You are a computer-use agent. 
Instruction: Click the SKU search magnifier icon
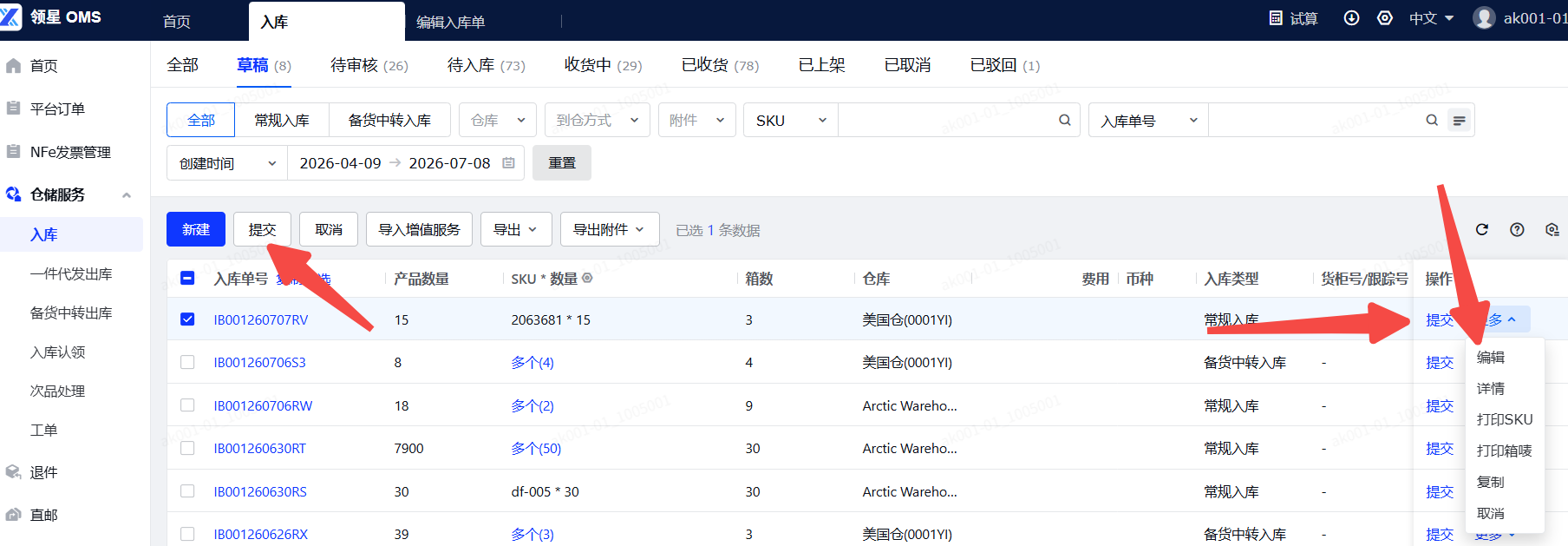pyautogui.click(x=1065, y=120)
